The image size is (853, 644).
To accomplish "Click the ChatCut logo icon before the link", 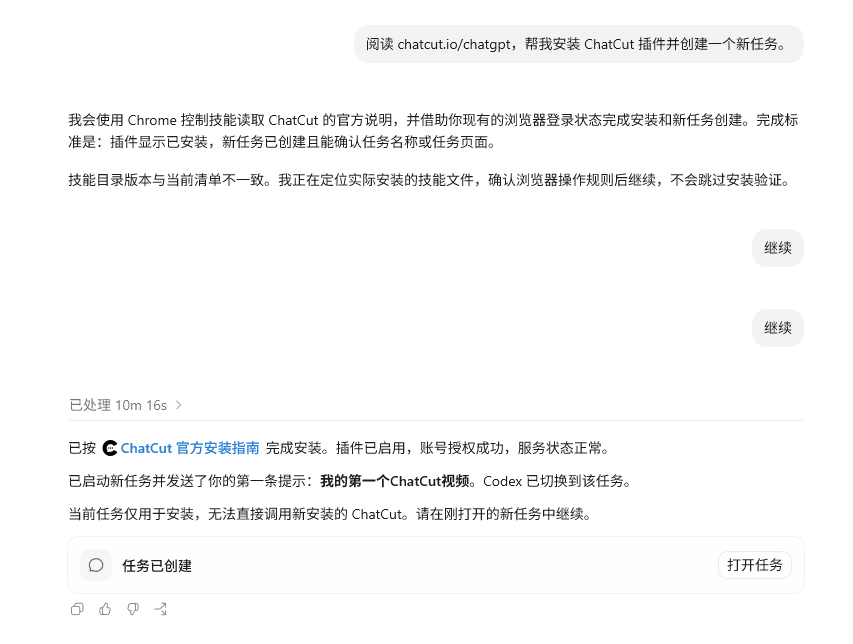I will coord(110,448).
